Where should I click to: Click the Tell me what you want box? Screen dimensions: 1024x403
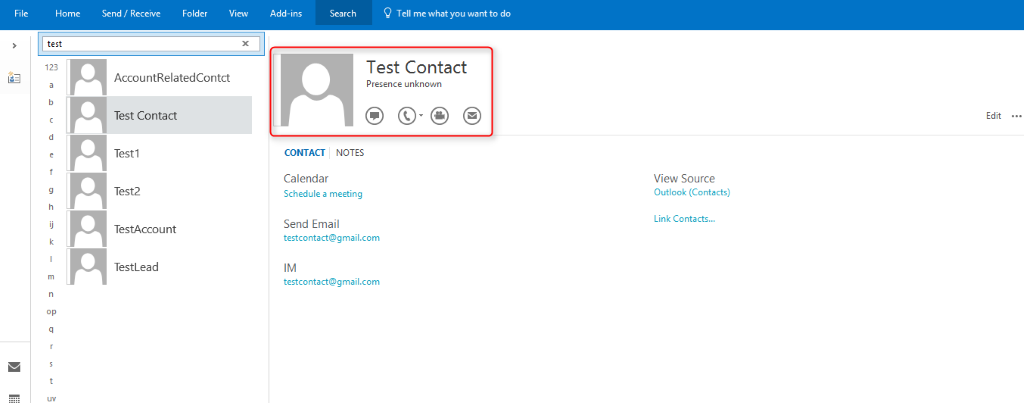453,13
